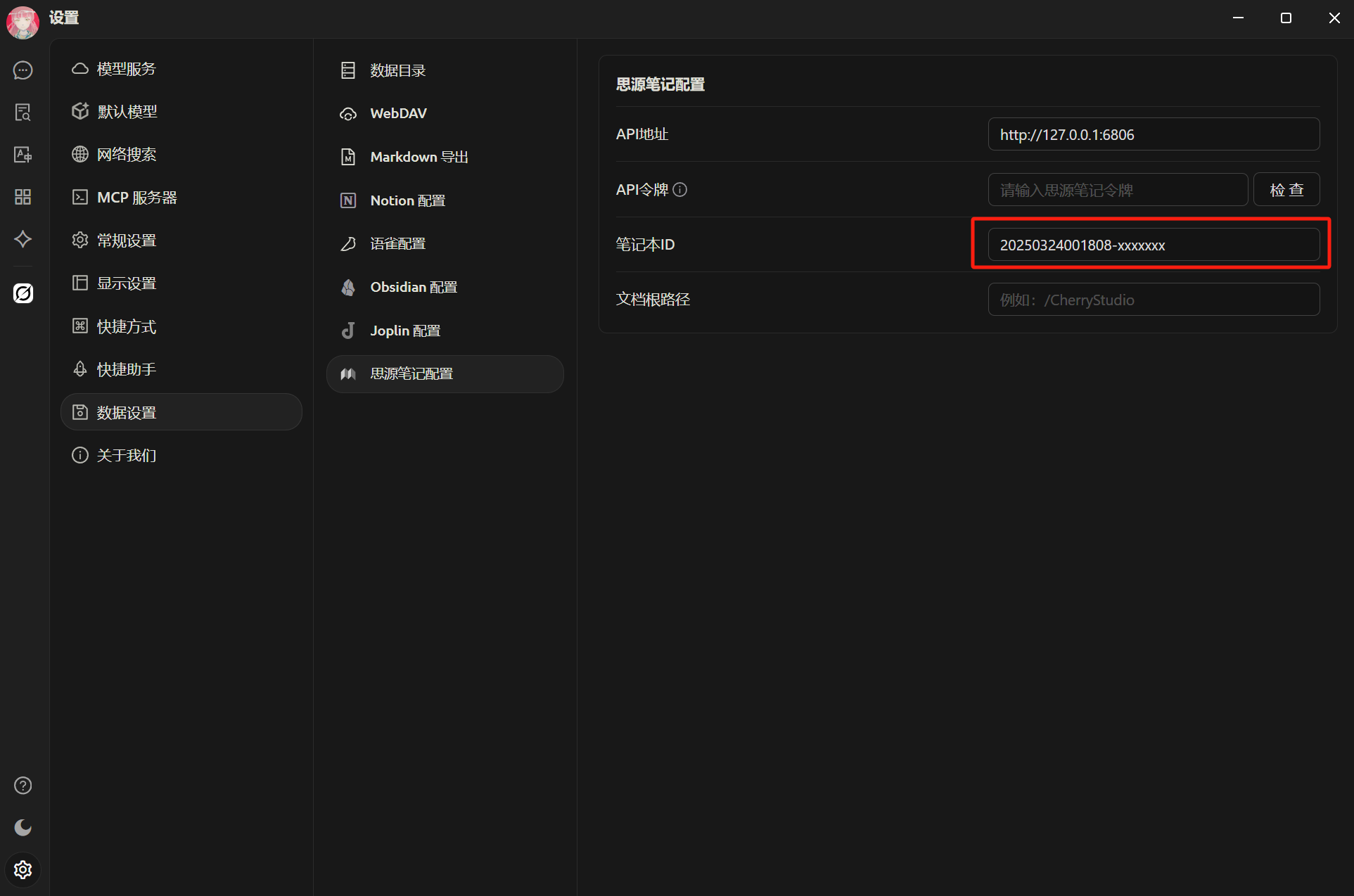Click the API令牌 input field
This screenshot has height=896, width=1354.
tap(1117, 190)
